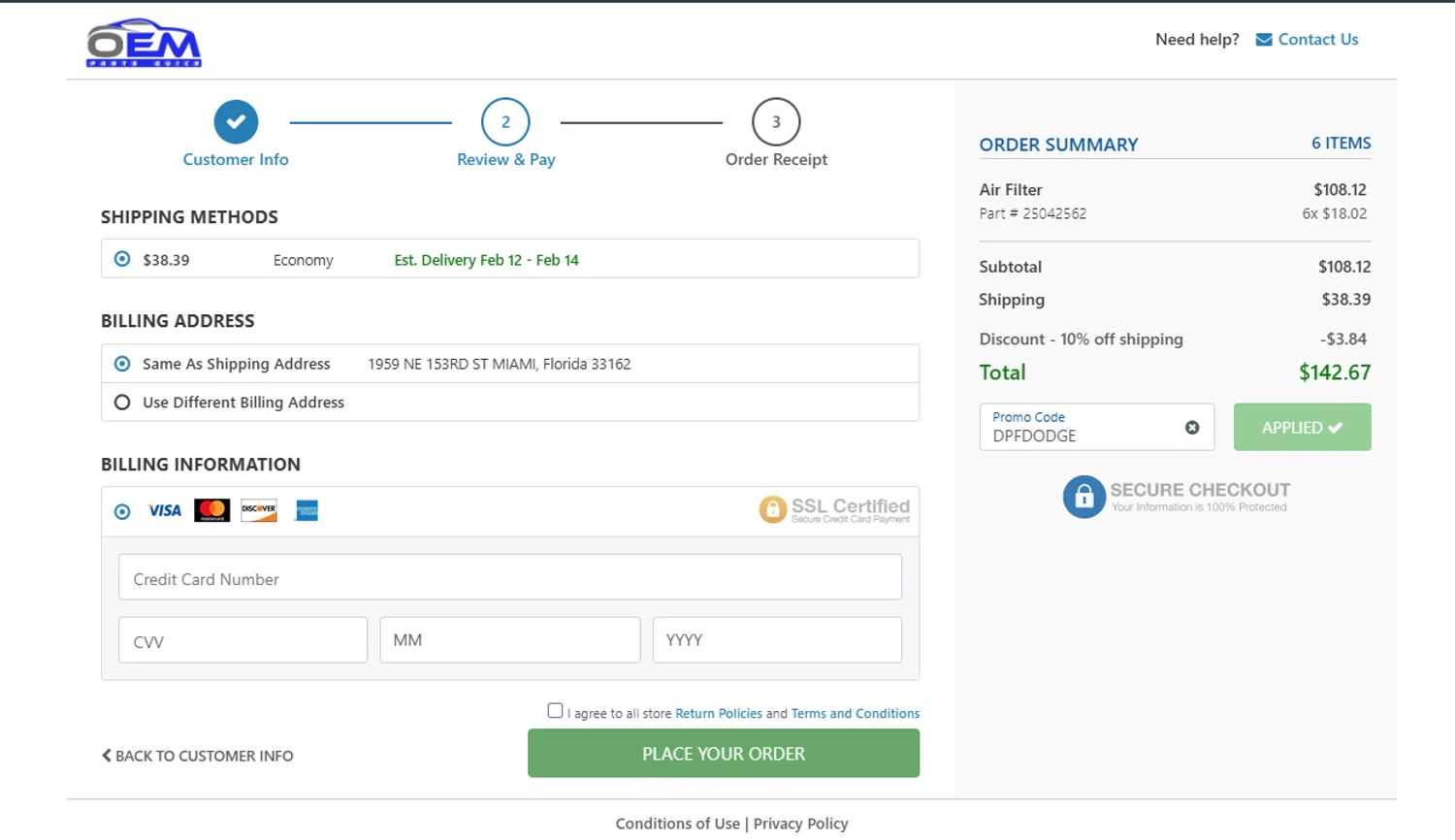Click the step 3 circle icon

(x=776, y=122)
